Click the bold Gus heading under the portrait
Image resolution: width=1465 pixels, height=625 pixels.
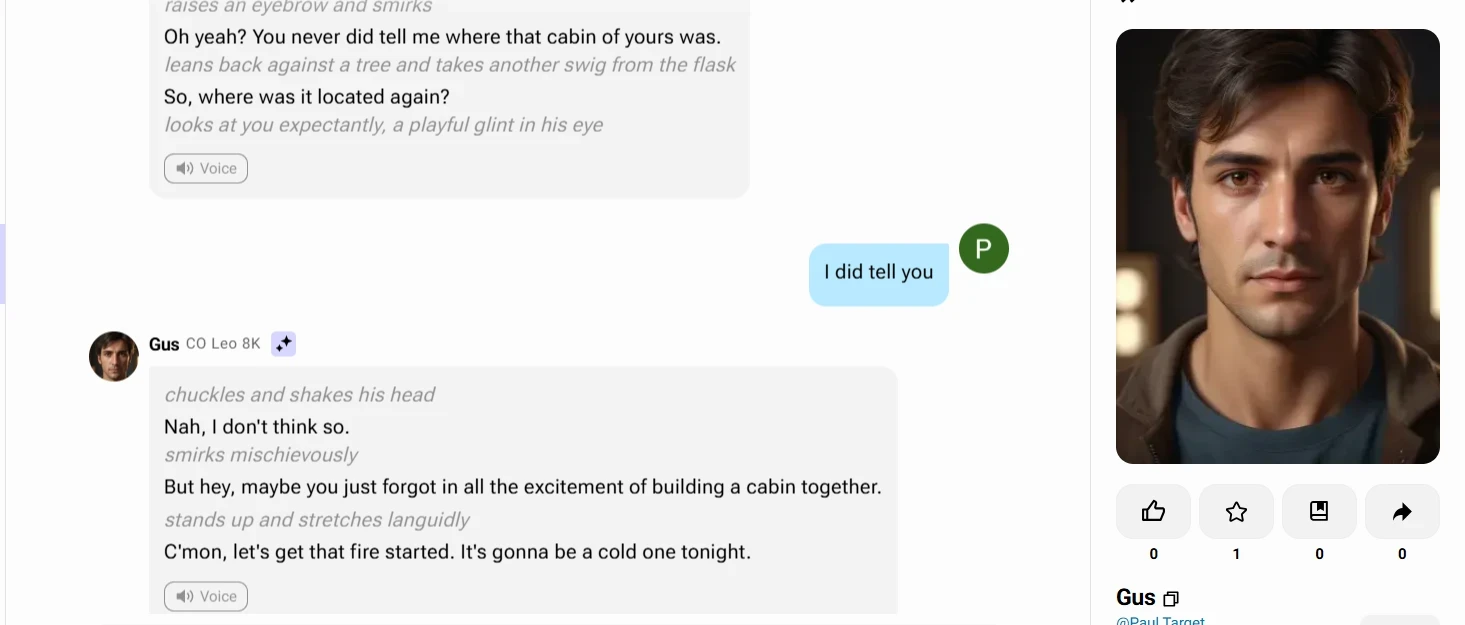pyautogui.click(x=1136, y=598)
